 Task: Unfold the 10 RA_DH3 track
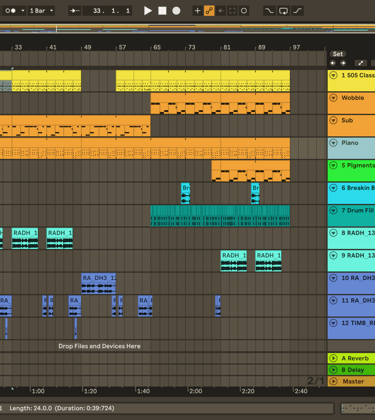pyautogui.click(x=333, y=278)
